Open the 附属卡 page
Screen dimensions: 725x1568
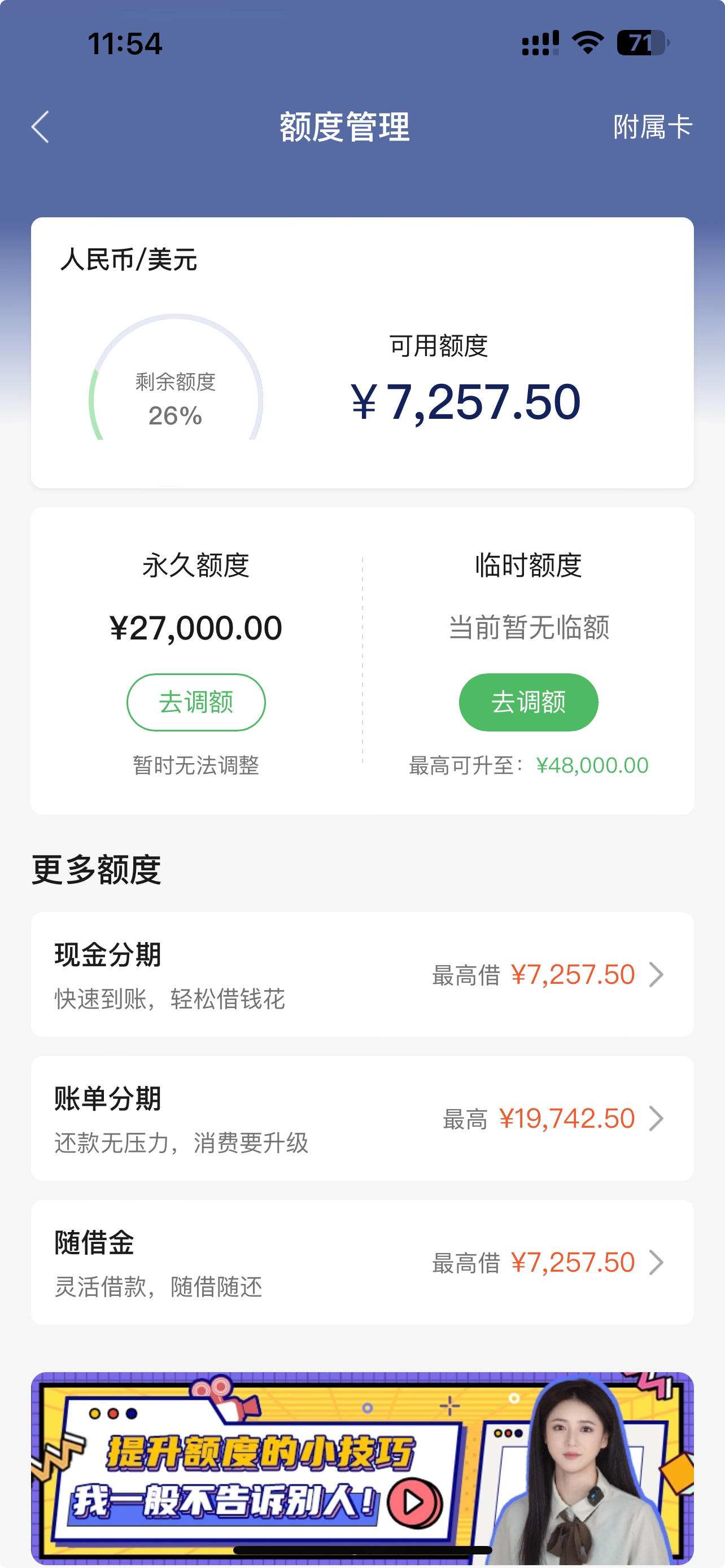point(653,127)
